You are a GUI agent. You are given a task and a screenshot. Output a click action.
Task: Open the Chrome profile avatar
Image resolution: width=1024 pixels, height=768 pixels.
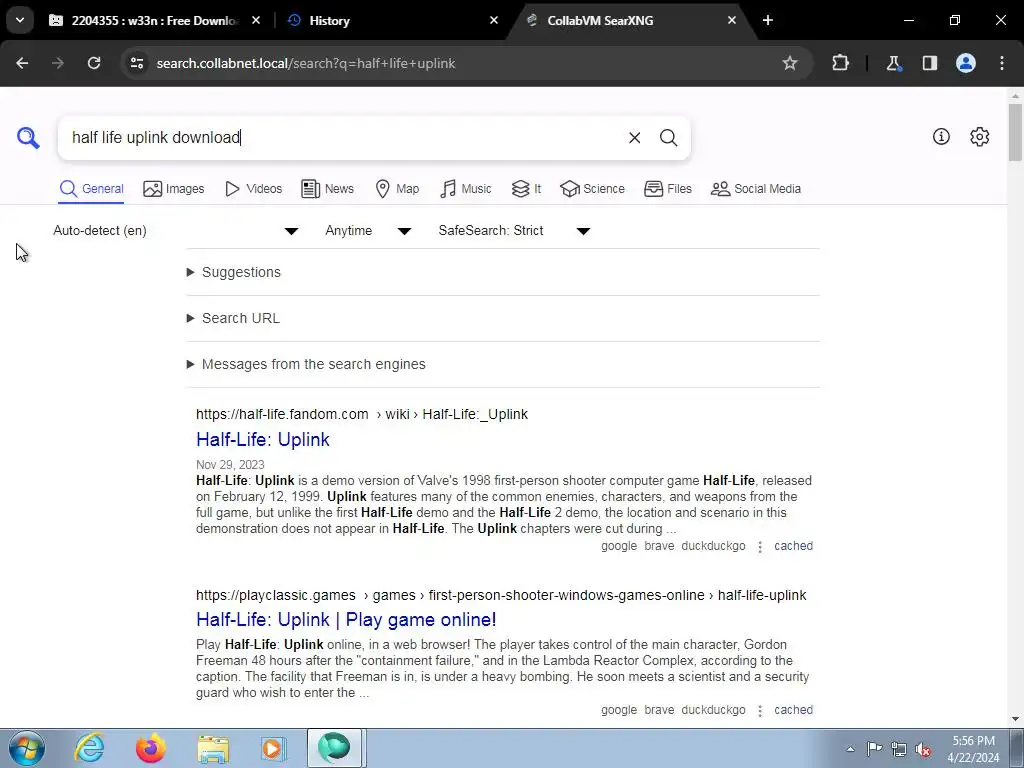click(966, 63)
